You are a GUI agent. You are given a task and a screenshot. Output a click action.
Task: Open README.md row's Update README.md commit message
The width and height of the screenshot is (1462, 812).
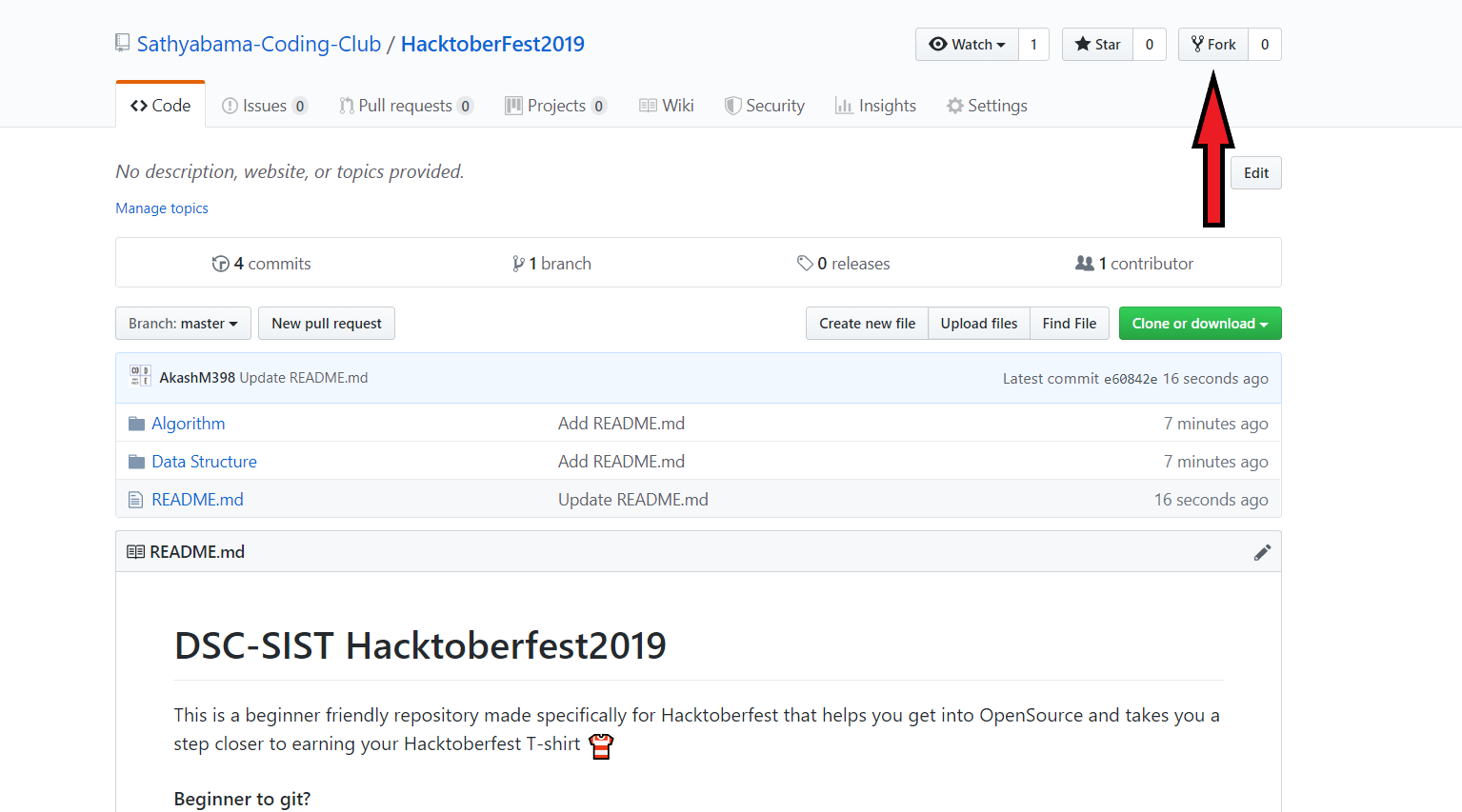tap(633, 500)
